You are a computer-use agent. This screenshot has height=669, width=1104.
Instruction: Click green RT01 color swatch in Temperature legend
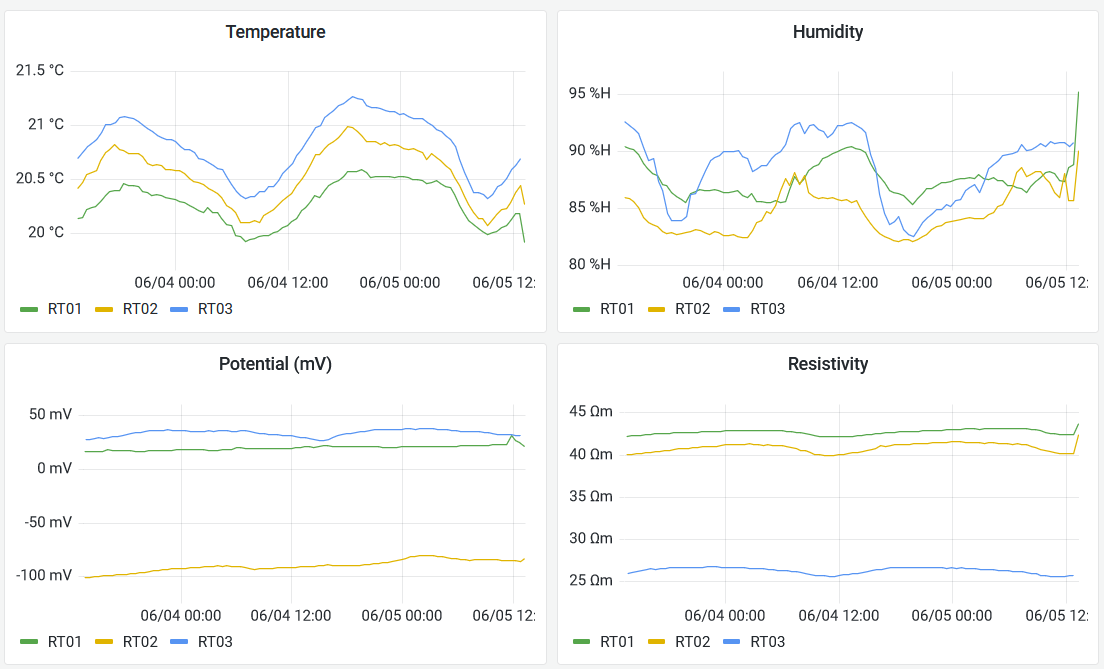click(29, 310)
